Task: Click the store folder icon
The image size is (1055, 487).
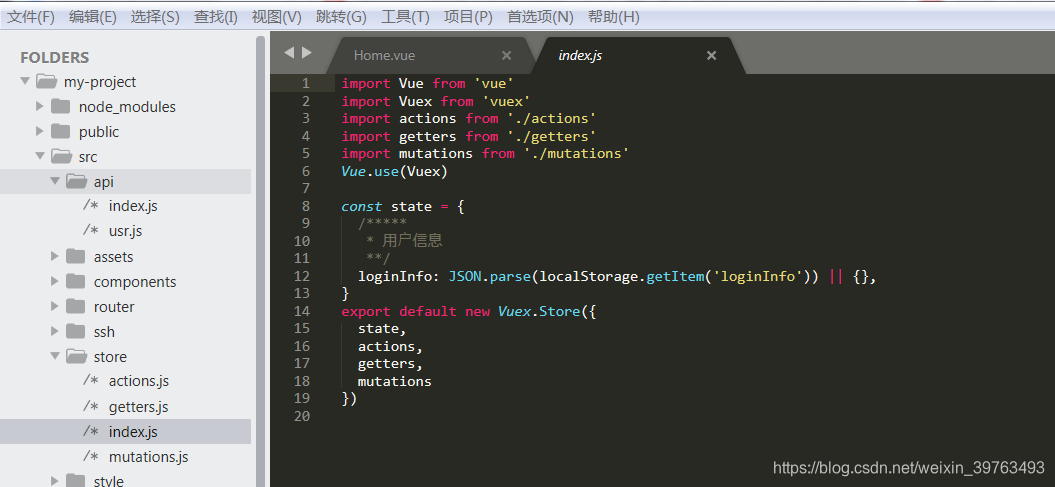Action: [76, 356]
